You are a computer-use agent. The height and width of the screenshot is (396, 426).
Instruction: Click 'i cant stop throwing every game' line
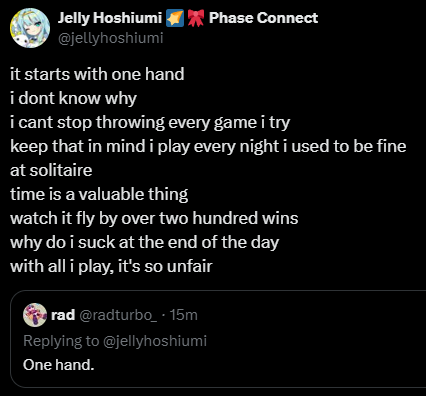(x=150, y=122)
